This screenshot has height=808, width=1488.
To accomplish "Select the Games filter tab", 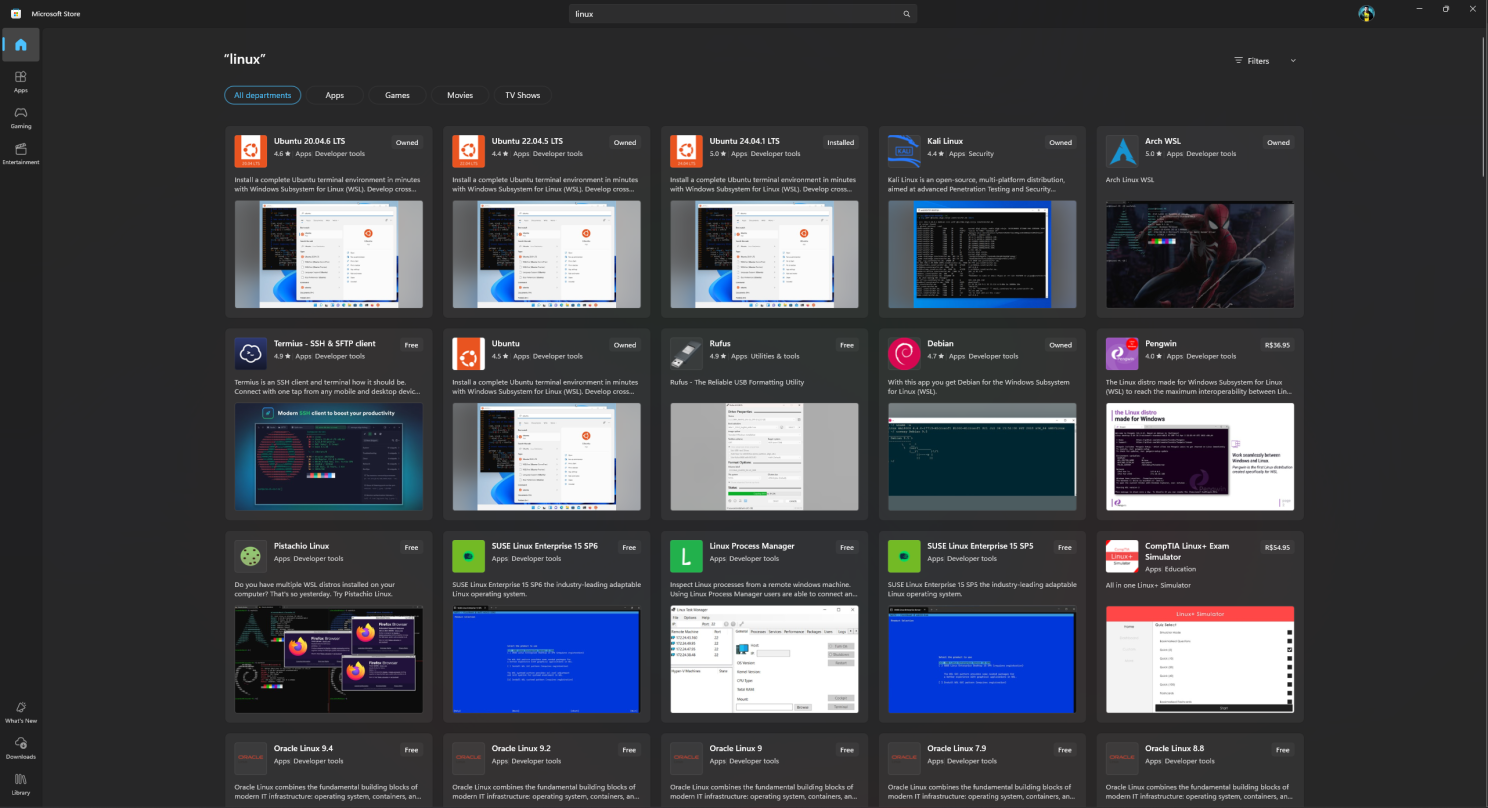I will 397,95.
